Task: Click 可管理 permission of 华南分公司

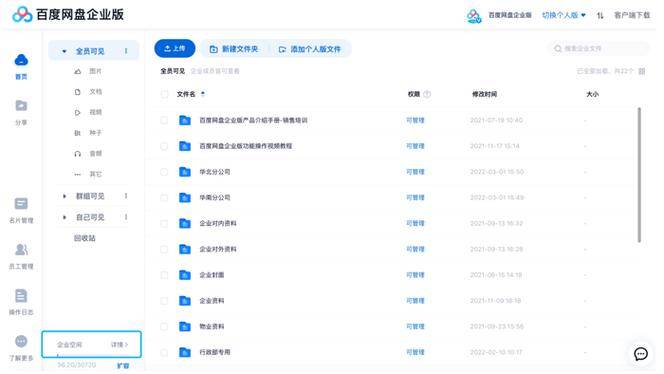Action: 415,197
